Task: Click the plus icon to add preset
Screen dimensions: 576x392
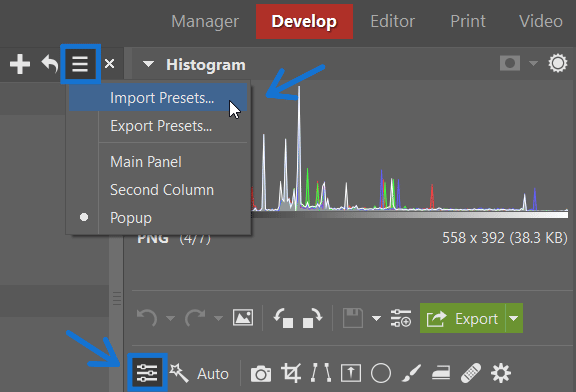Action: pyautogui.click(x=20, y=64)
